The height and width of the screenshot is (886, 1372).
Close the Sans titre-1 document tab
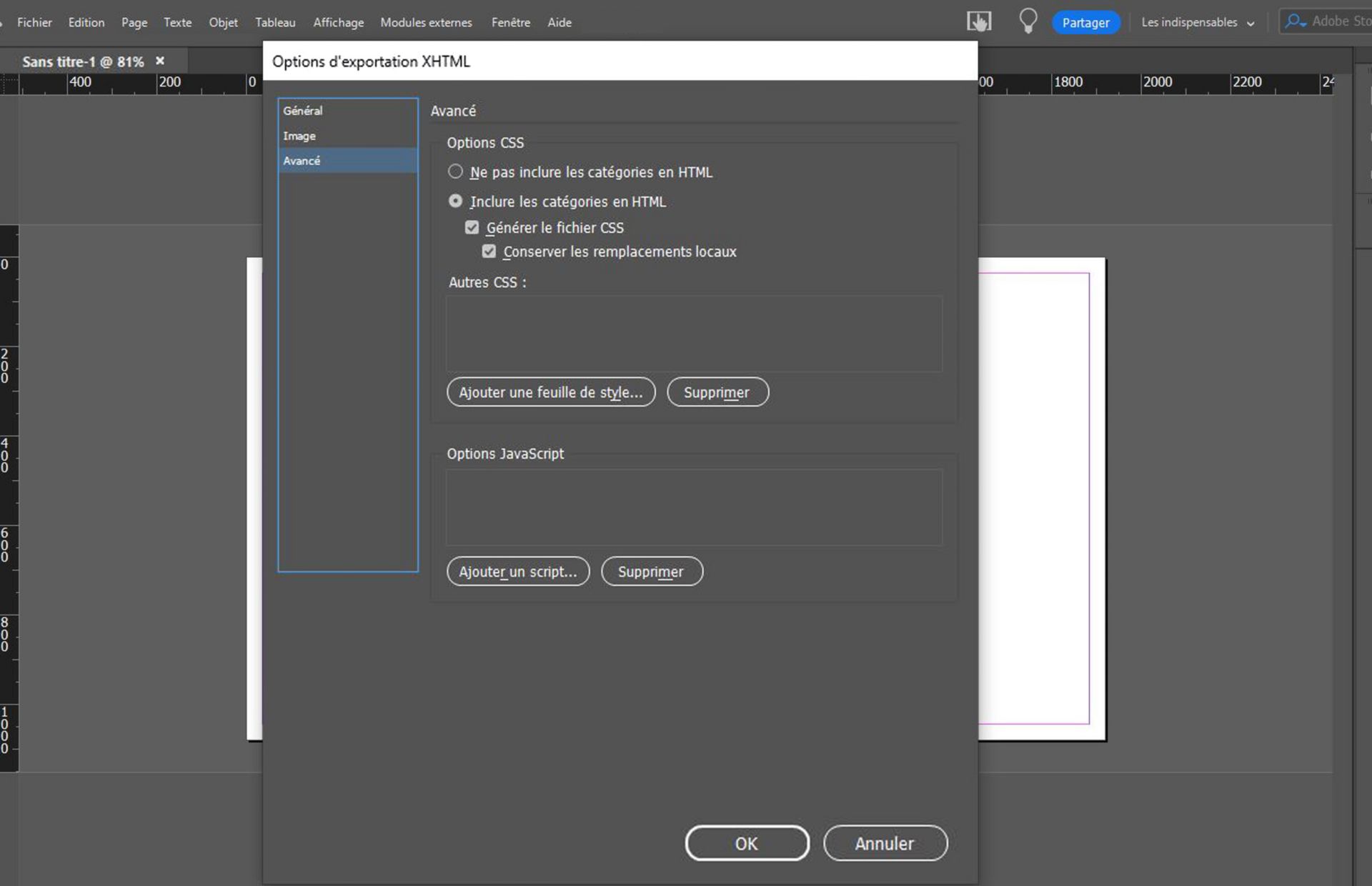pyautogui.click(x=160, y=61)
